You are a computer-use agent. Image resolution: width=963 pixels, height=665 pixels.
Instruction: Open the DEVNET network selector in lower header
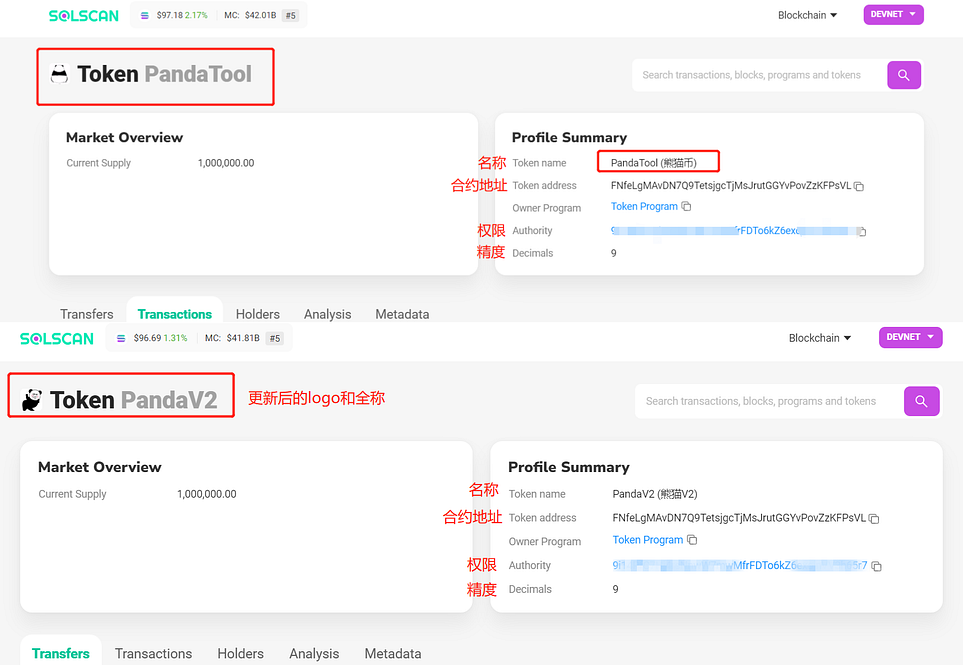tap(911, 337)
